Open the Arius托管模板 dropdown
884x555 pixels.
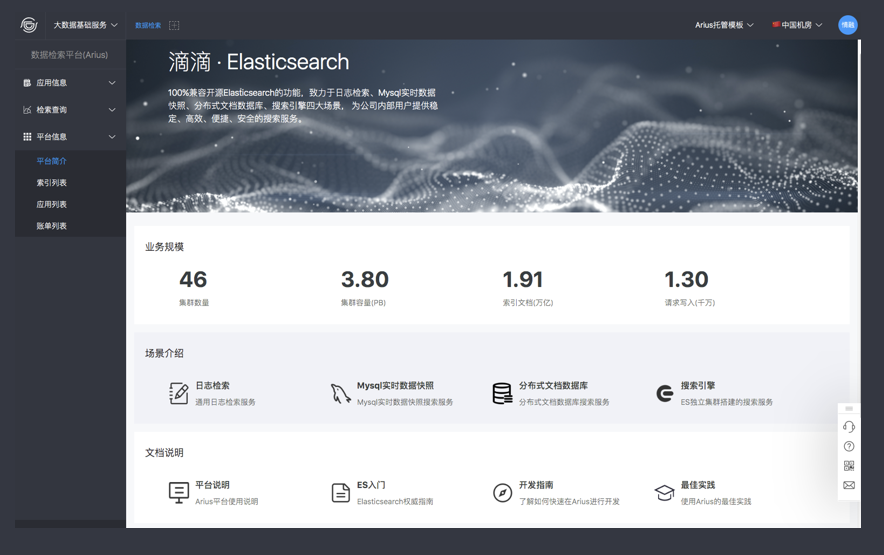click(724, 25)
